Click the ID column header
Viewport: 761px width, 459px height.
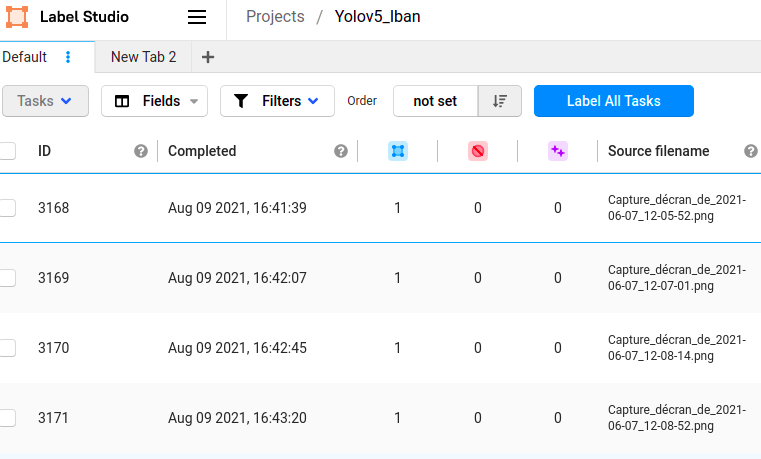44,151
